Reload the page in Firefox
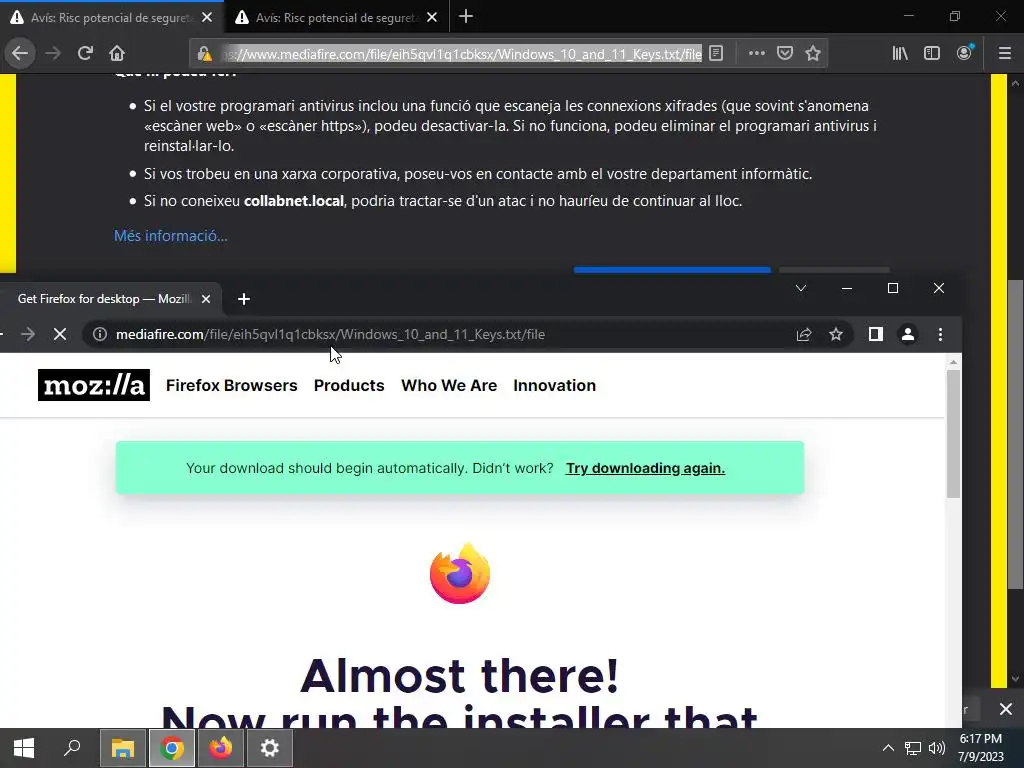Screen dimensions: 1024x768 (x=85, y=53)
